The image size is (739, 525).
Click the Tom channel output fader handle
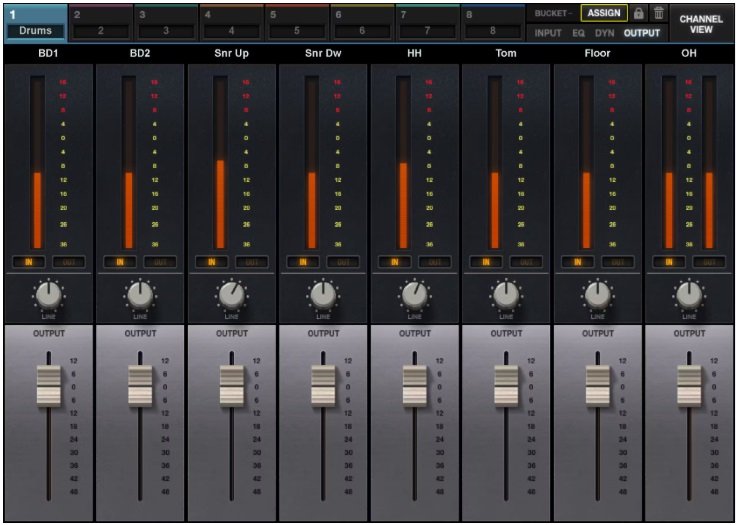506,385
